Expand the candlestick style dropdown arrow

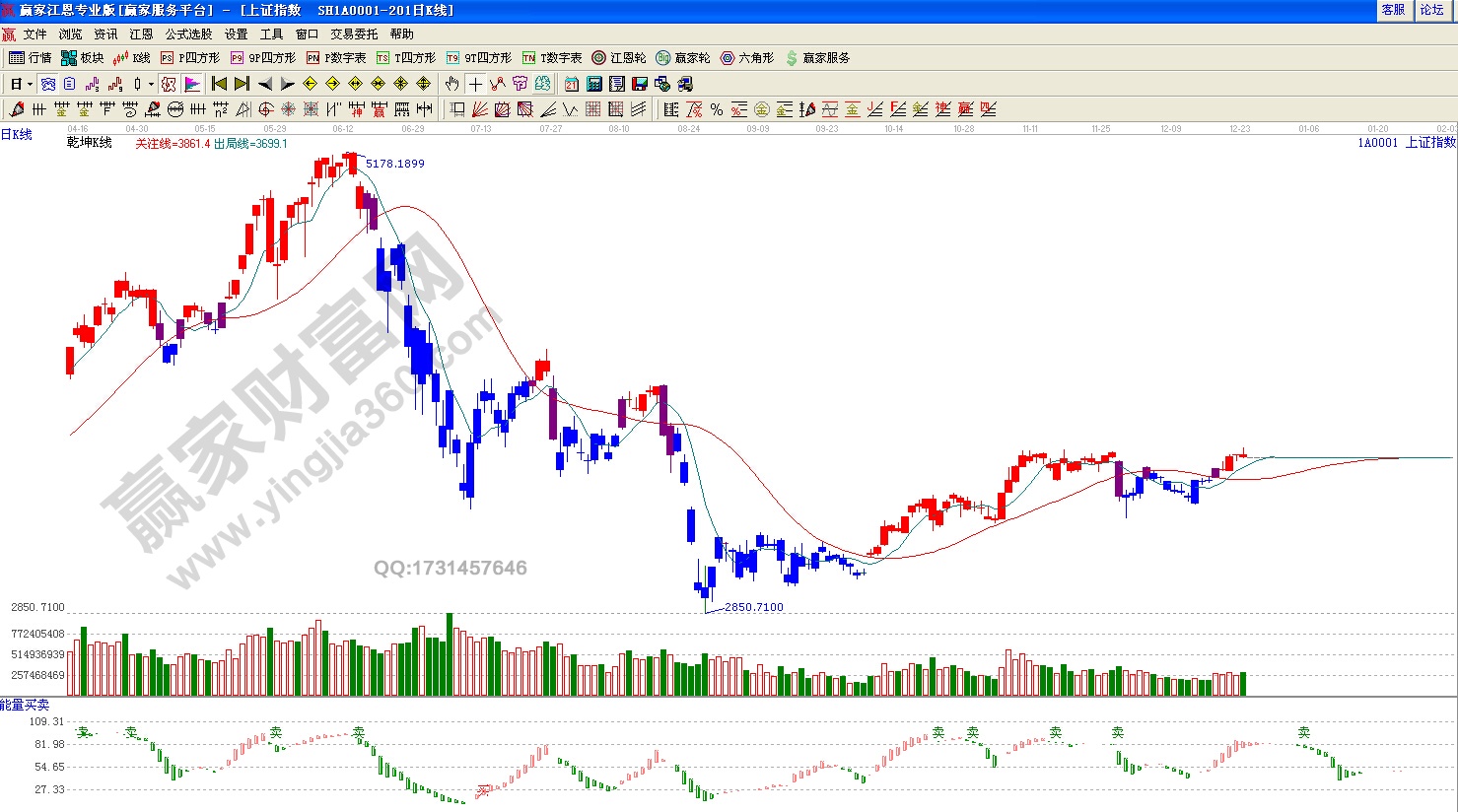(x=150, y=84)
